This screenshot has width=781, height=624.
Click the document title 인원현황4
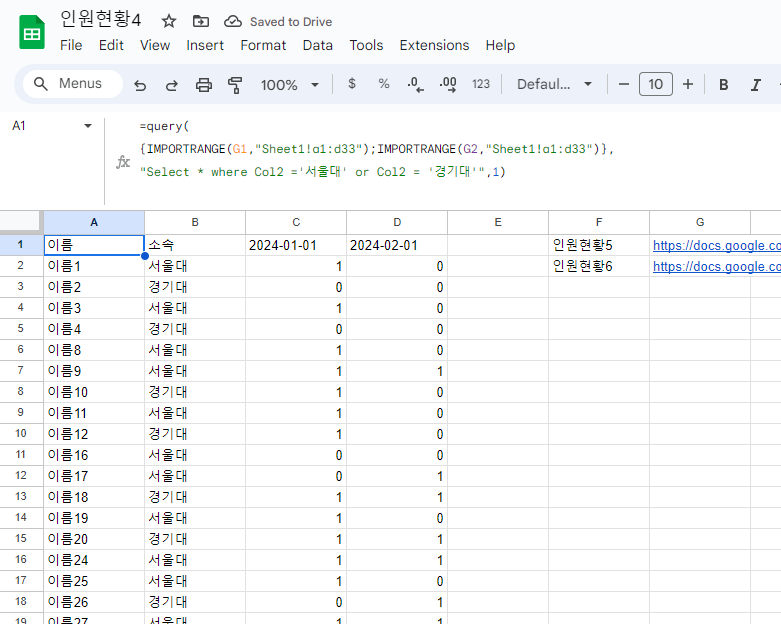tap(101, 19)
